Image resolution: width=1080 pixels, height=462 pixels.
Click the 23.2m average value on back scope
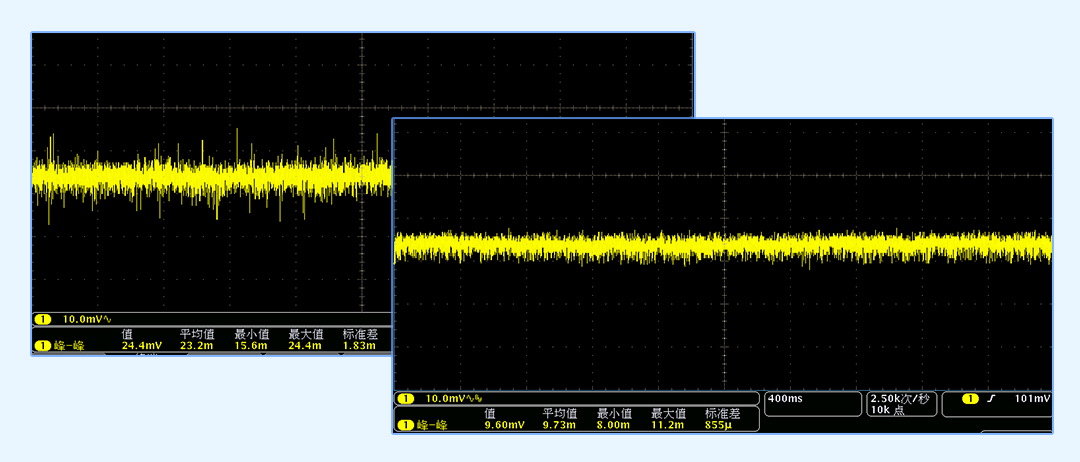(196, 346)
